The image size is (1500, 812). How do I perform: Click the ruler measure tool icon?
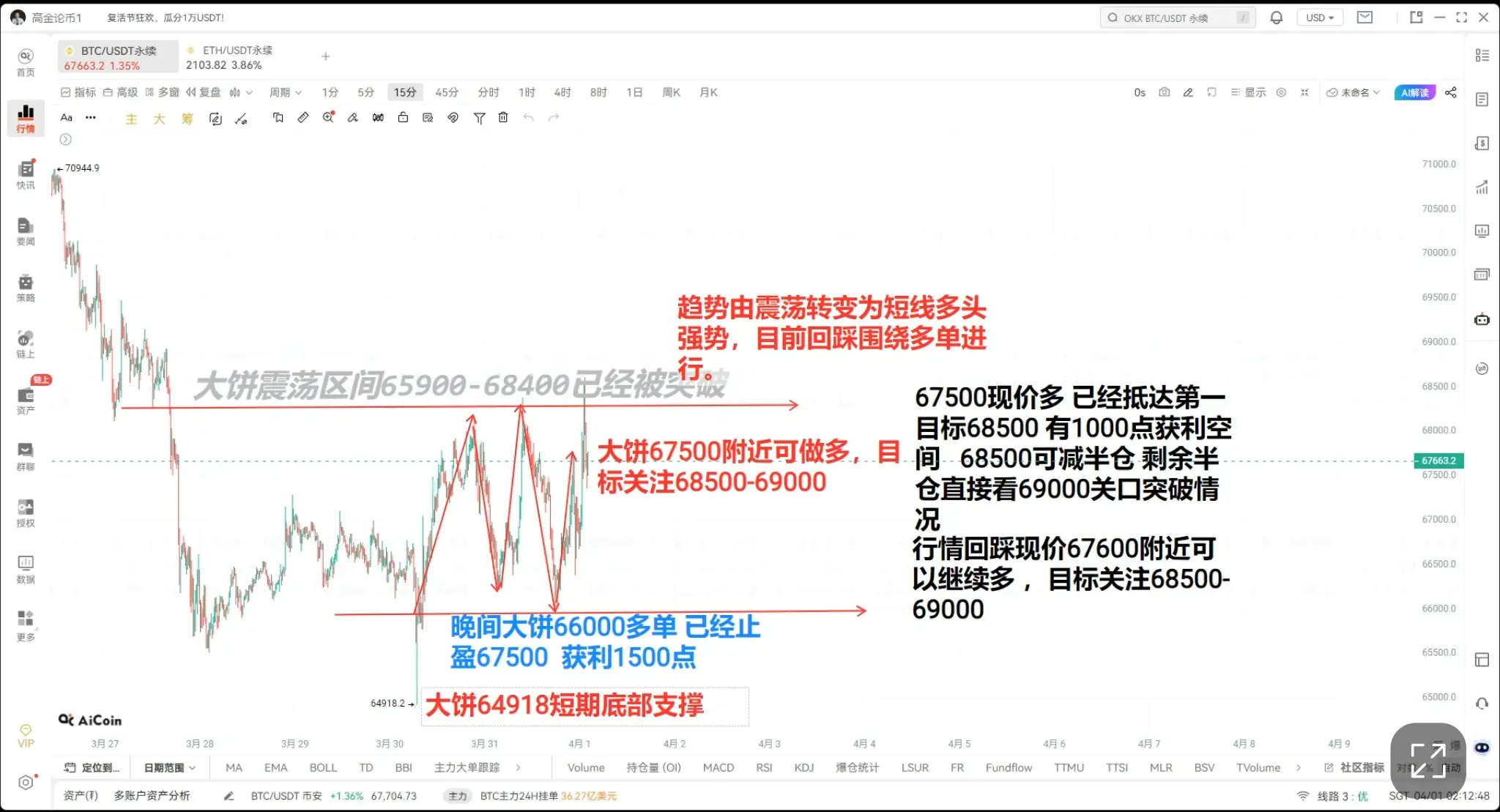[x=303, y=118]
